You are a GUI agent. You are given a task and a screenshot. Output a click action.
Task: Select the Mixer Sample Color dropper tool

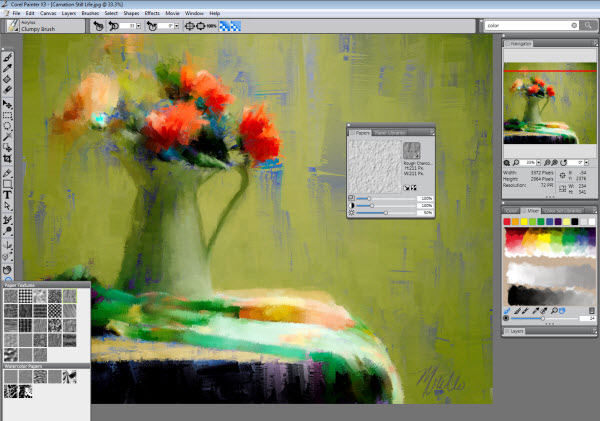[535, 311]
